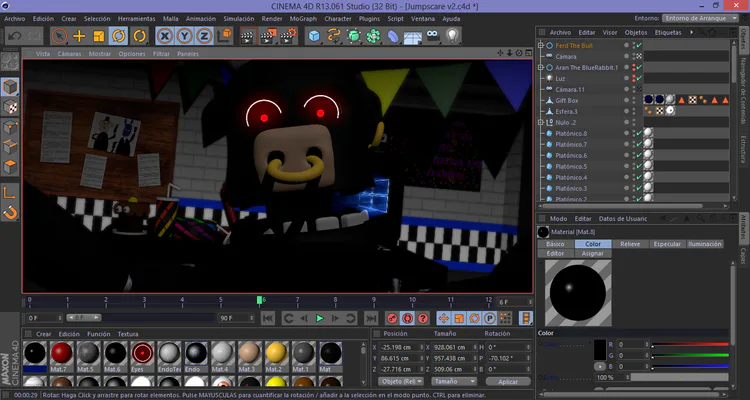Image resolution: width=750 pixels, height=400 pixels.
Task: Open the deformer objects icon
Action: [x=393, y=36]
